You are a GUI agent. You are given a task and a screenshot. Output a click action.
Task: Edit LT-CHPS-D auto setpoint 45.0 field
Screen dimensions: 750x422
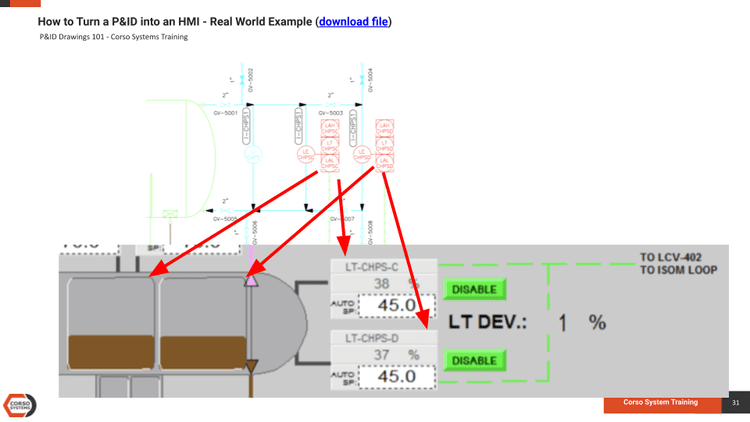tap(397, 377)
